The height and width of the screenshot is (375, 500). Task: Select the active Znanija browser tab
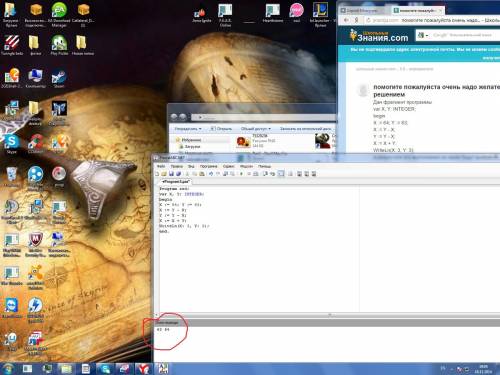coord(417,10)
